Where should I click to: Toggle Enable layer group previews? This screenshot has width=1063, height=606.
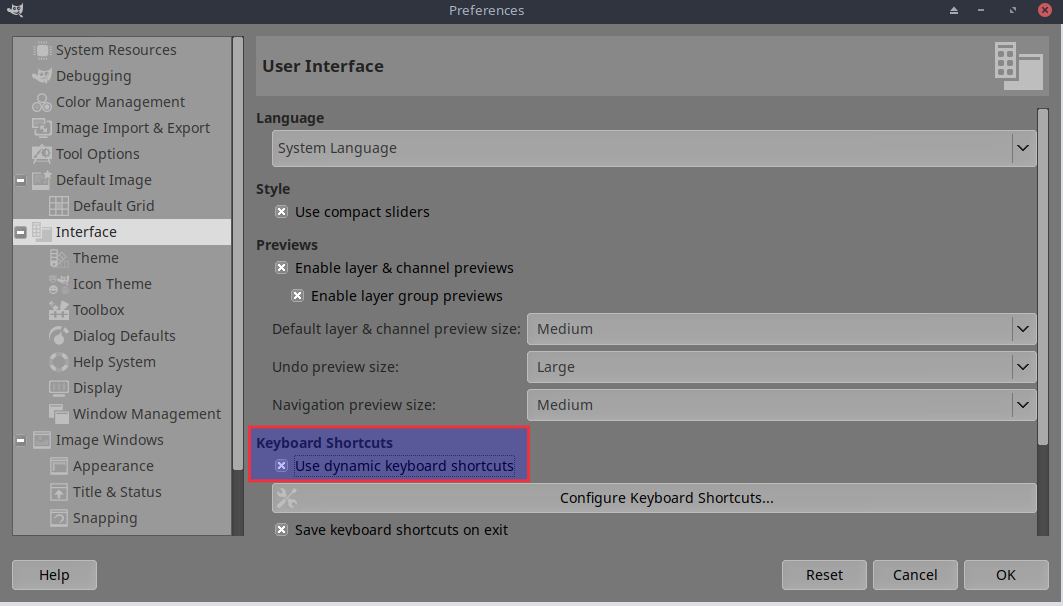298,296
